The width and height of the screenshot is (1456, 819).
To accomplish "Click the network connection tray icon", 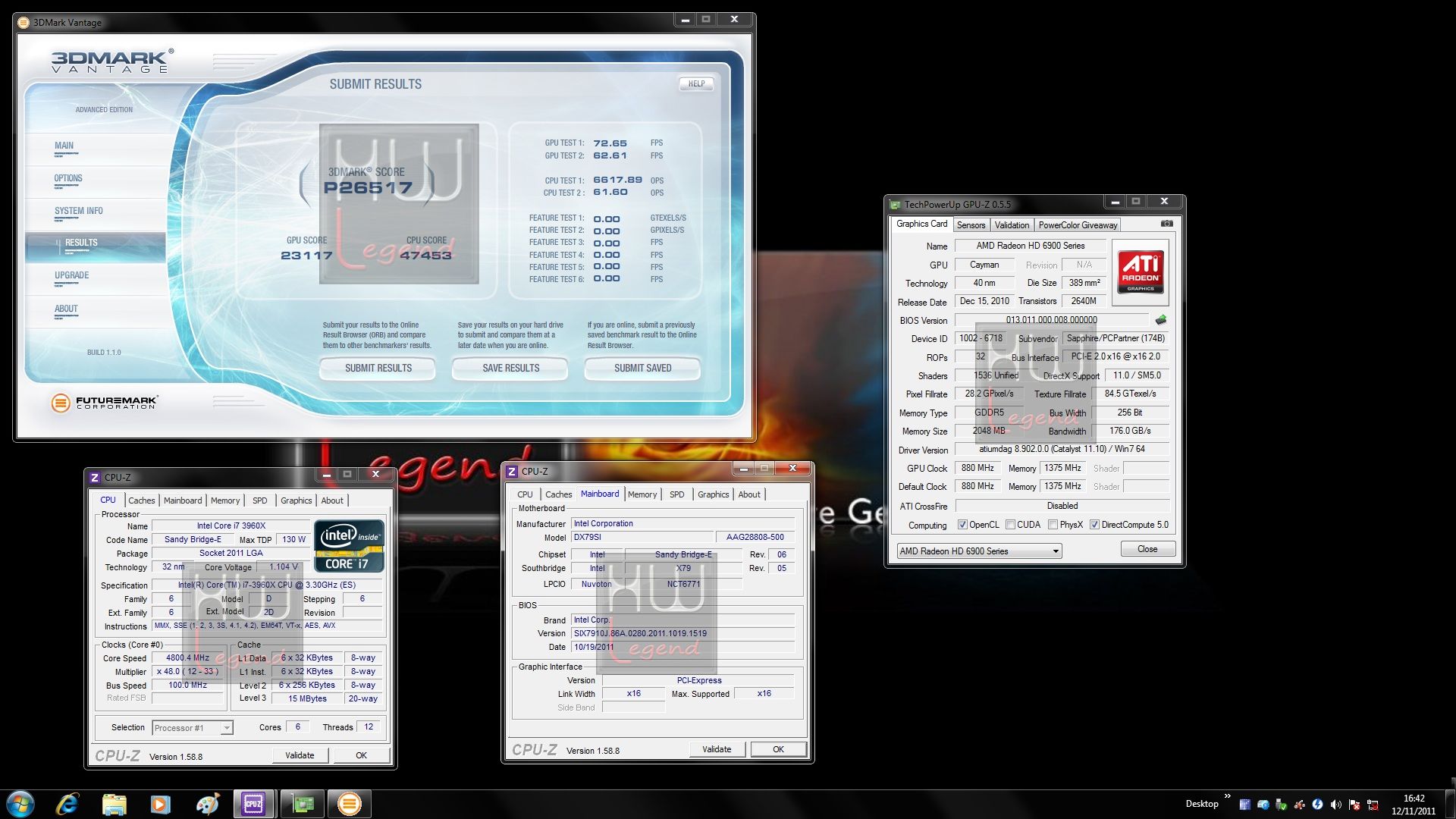I will click(1373, 805).
